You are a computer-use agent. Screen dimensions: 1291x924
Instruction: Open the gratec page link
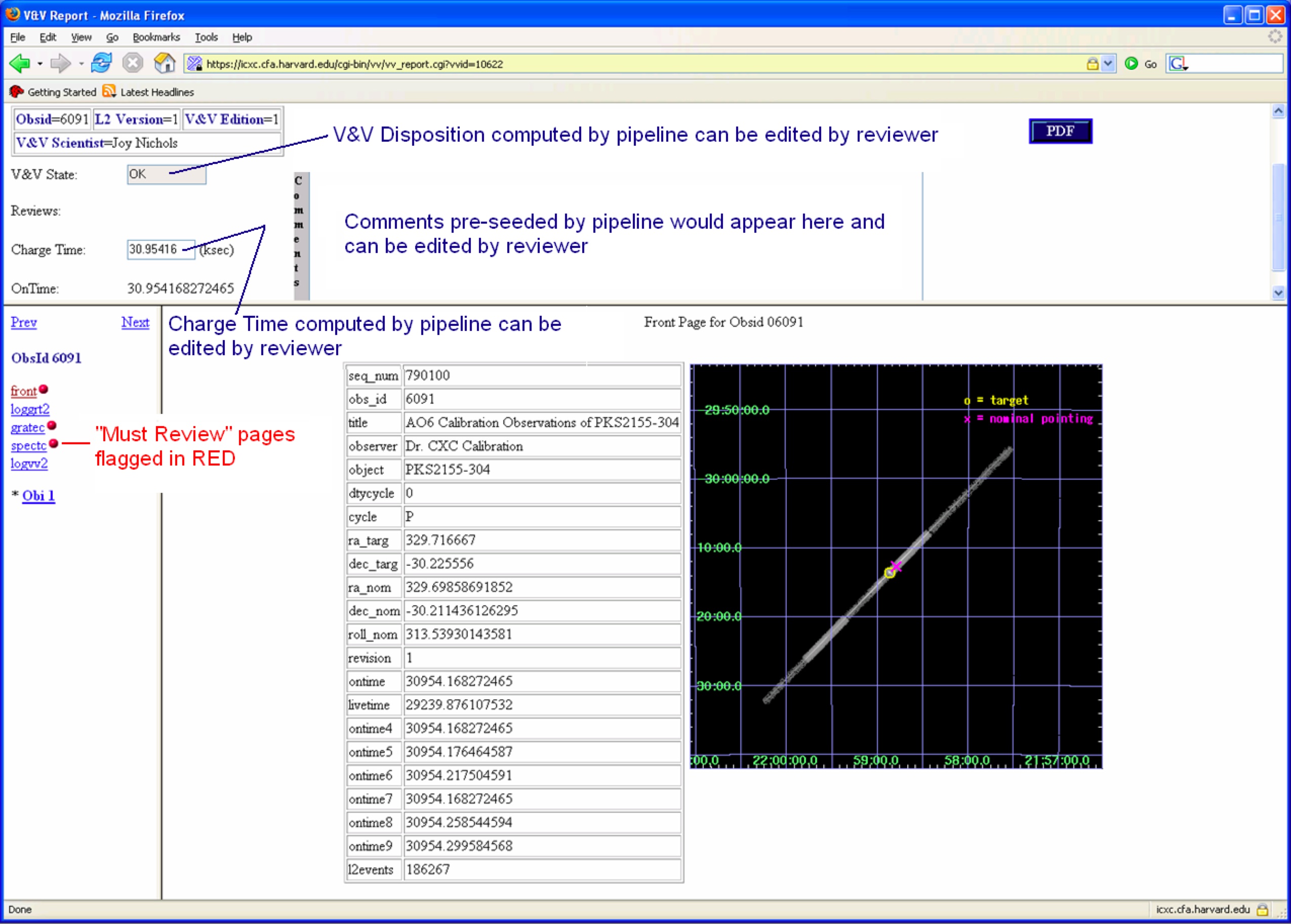(27, 427)
